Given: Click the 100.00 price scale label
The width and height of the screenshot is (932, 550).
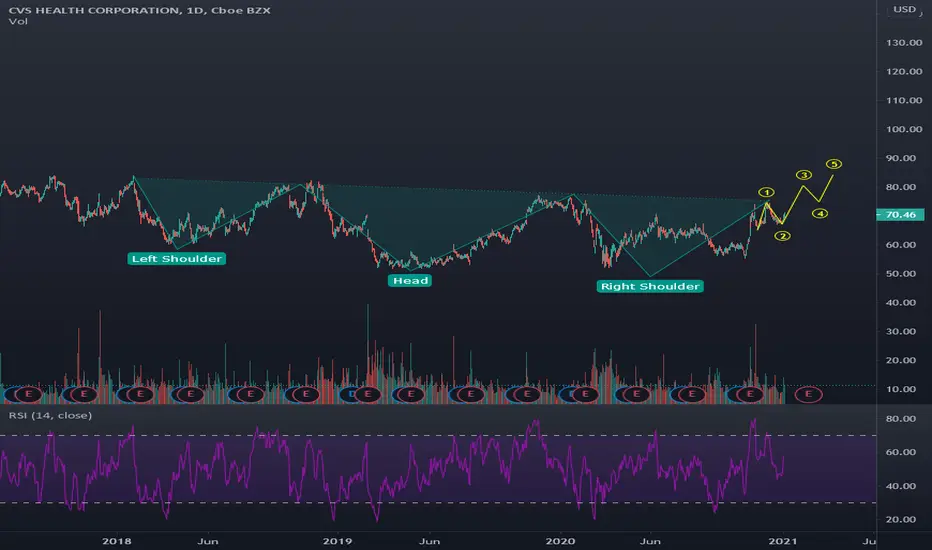Looking at the screenshot, I should click(x=904, y=129).
